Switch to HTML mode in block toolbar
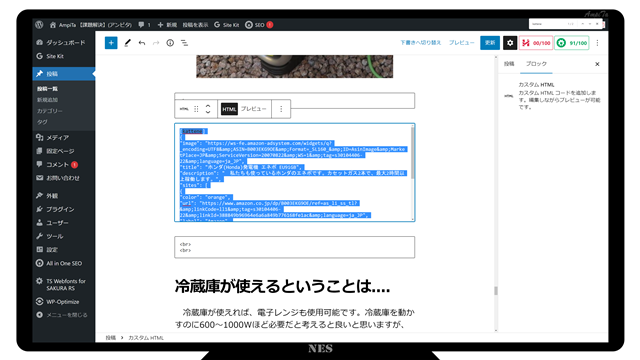This screenshot has width=640, height=360. click(x=229, y=109)
